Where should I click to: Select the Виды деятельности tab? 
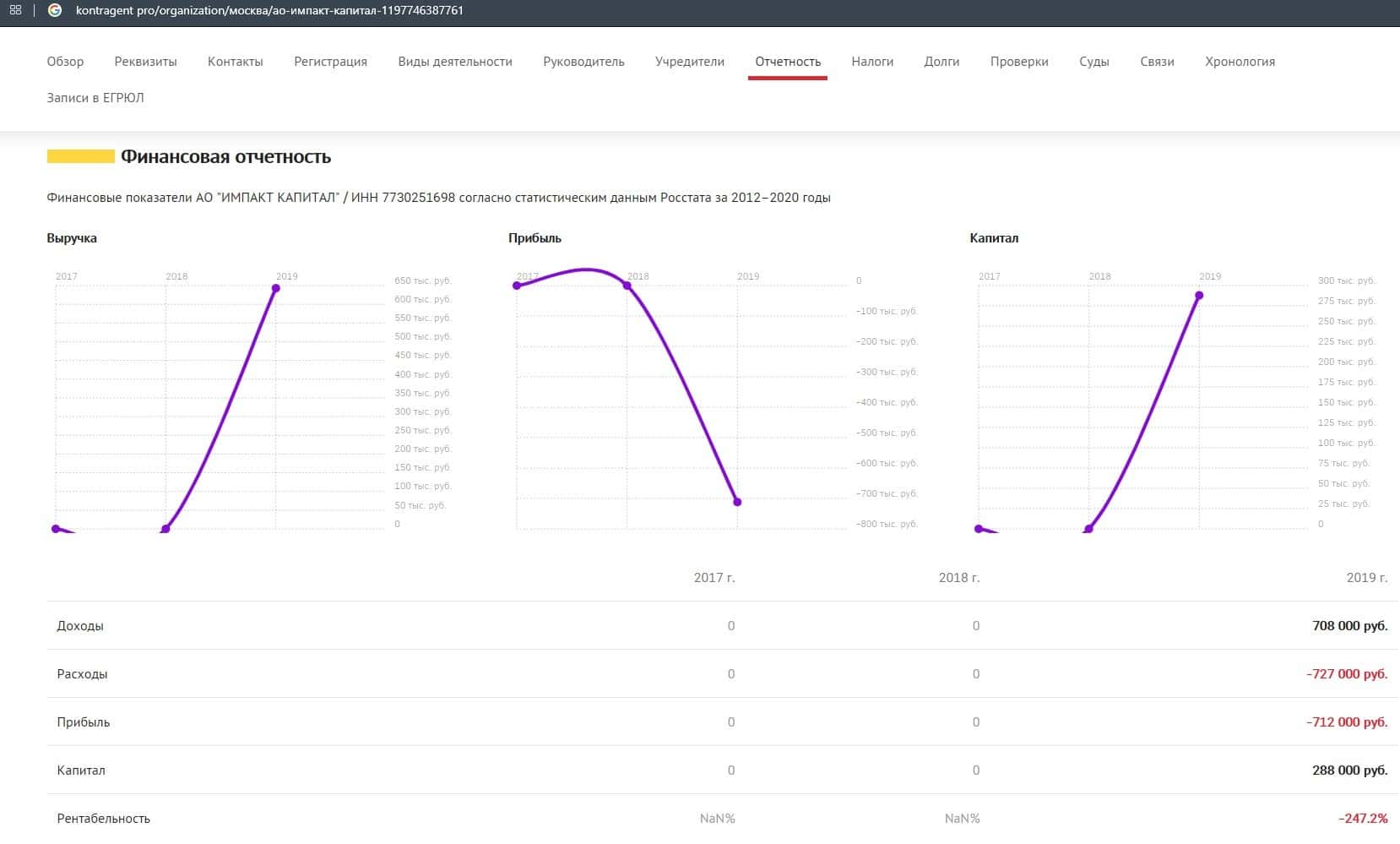point(455,62)
